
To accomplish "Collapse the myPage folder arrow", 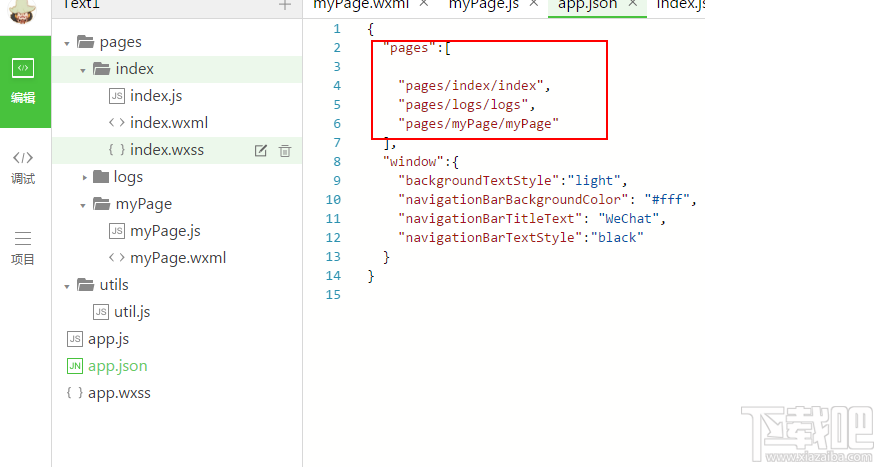I will (x=83, y=206).
